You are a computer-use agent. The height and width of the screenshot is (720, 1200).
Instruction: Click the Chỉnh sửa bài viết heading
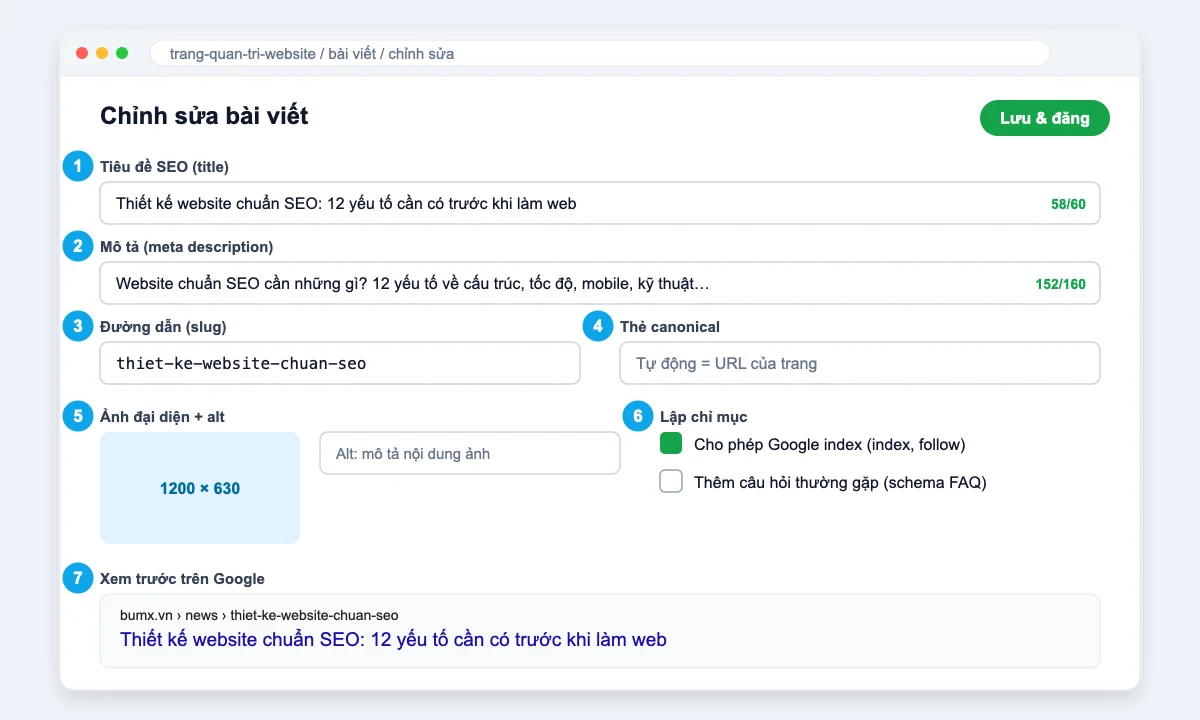click(204, 116)
